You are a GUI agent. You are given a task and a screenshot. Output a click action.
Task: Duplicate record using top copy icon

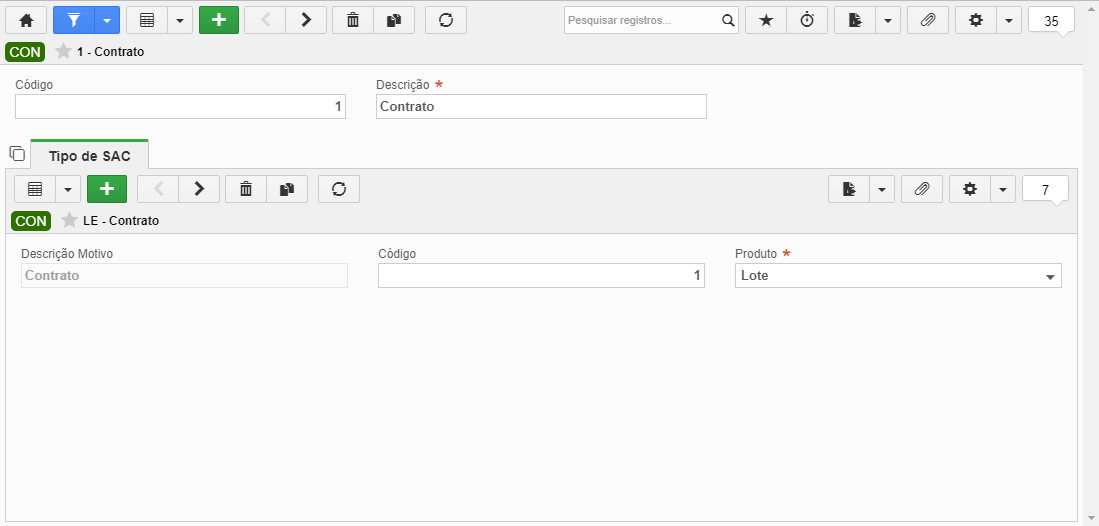[x=394, y=20]
